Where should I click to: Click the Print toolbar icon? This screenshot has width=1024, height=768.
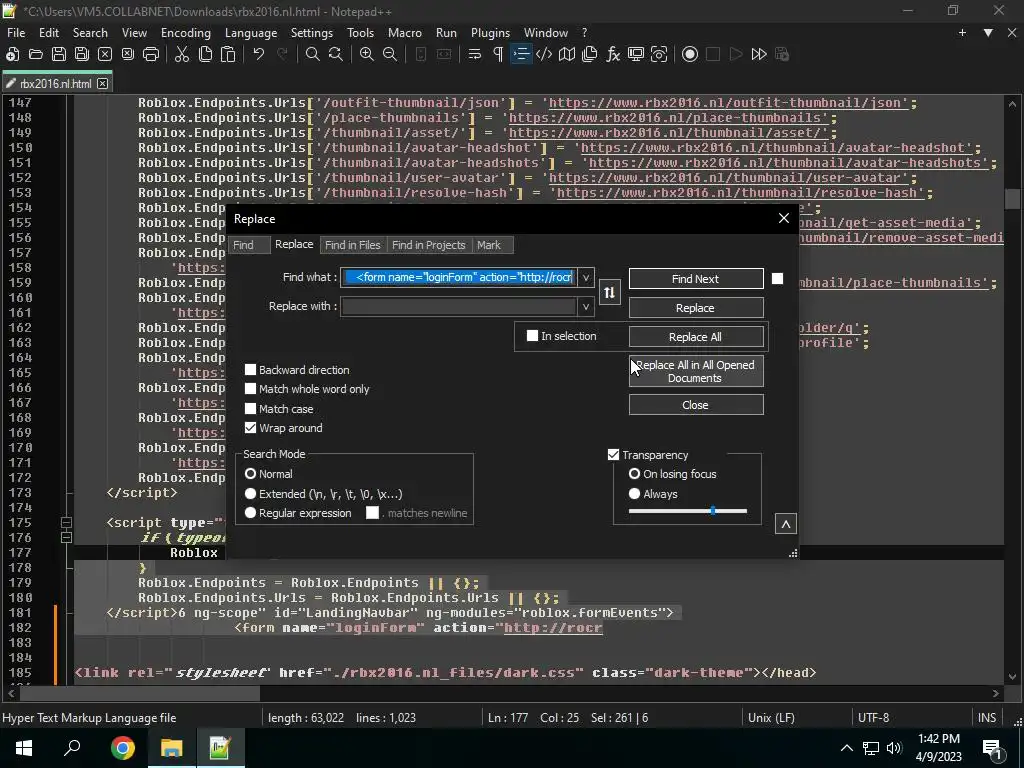point(151,54)
